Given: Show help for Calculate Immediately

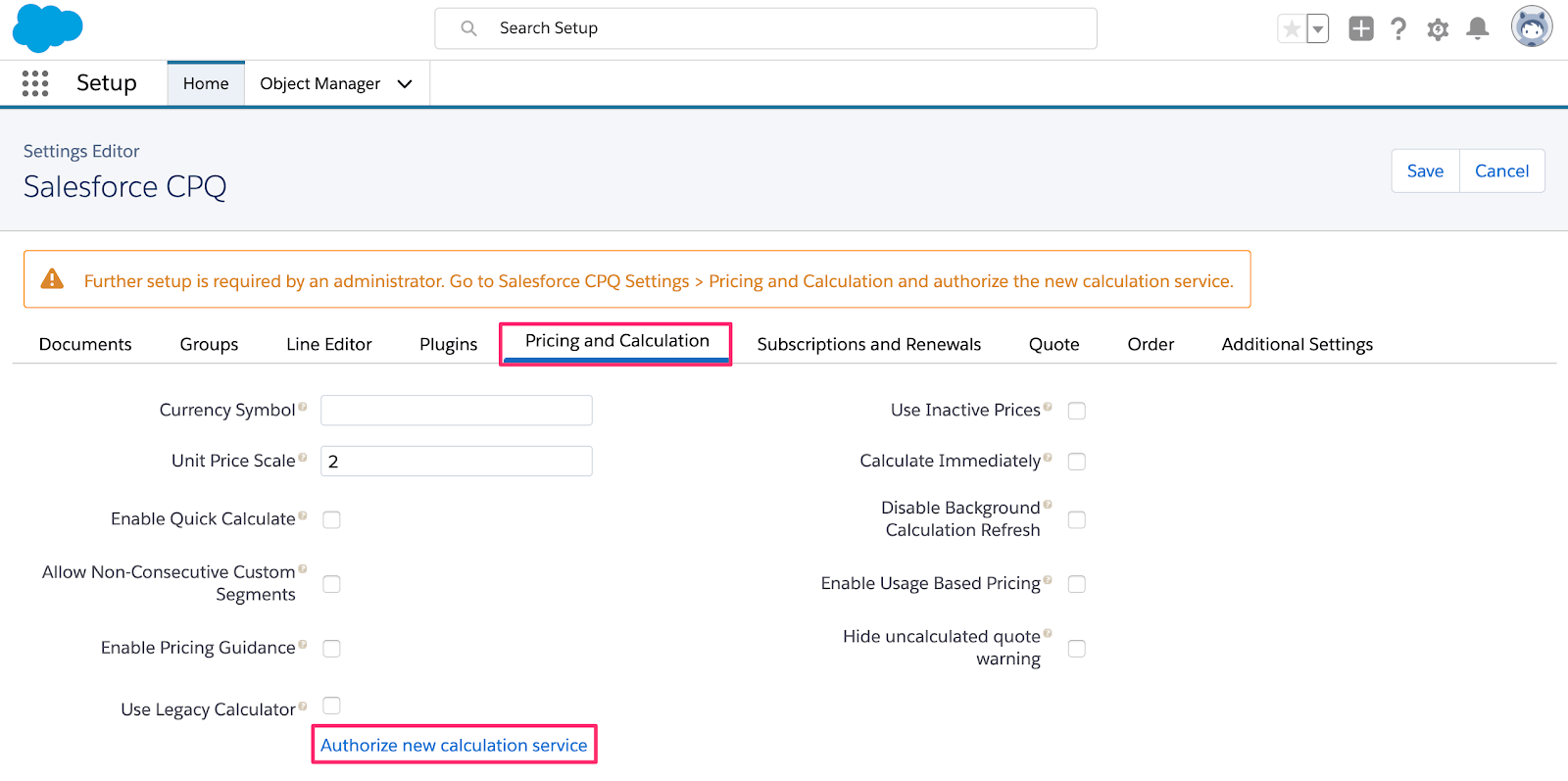Looking at the screenshot, I should pos(1048,458).
